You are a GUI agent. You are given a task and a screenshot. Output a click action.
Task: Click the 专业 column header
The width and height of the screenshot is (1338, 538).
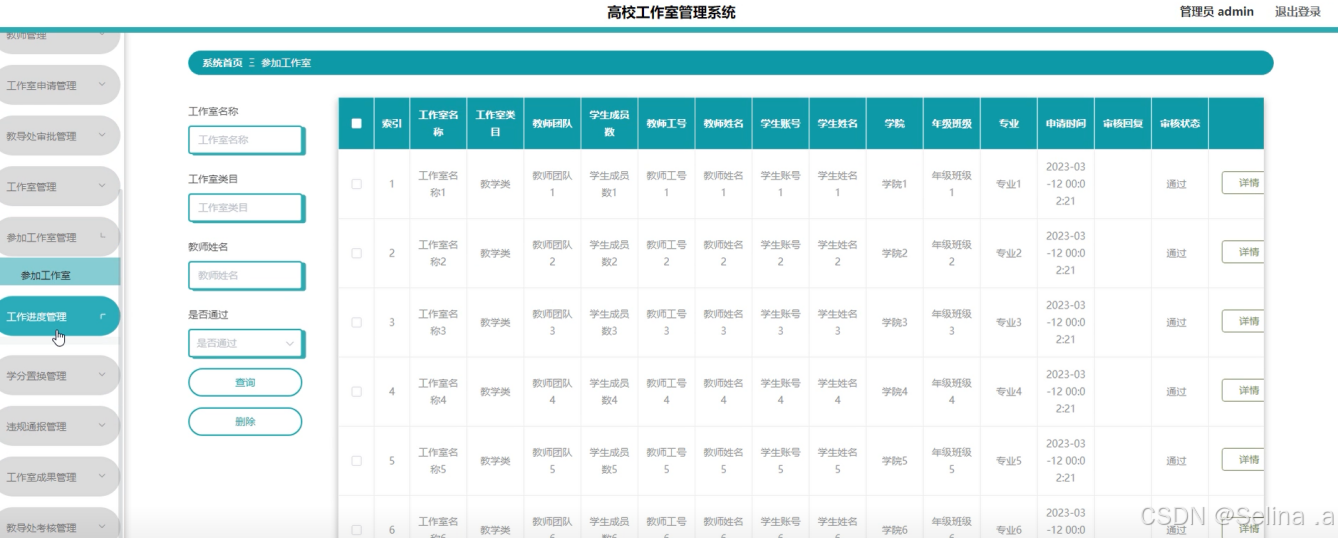1008,124
